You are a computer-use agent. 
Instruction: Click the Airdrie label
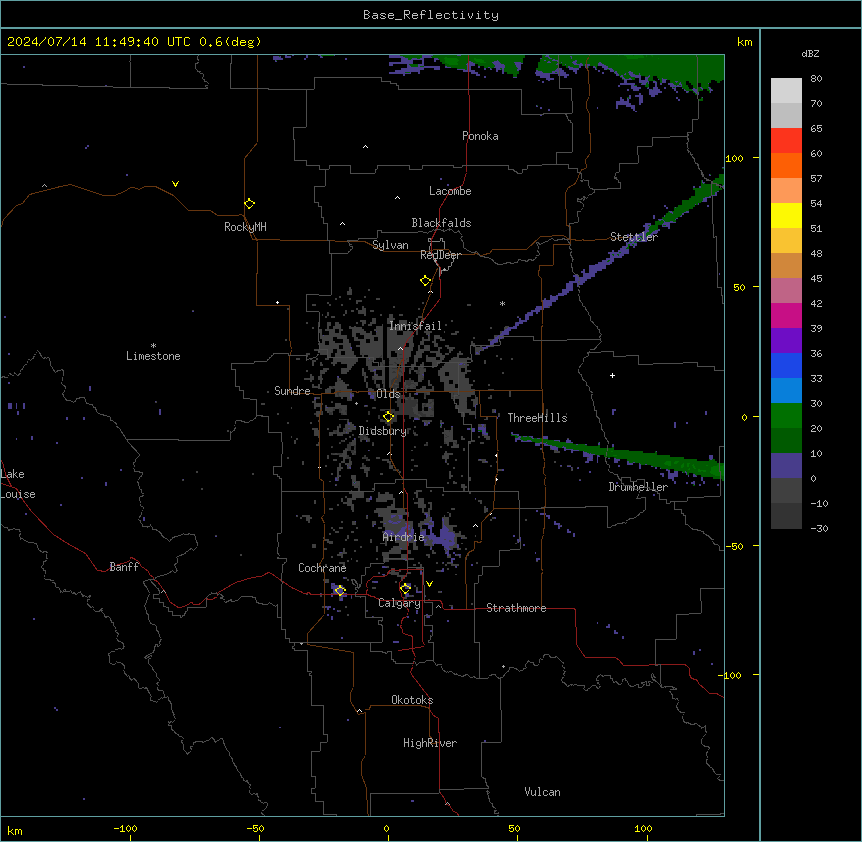click(404, 537)
